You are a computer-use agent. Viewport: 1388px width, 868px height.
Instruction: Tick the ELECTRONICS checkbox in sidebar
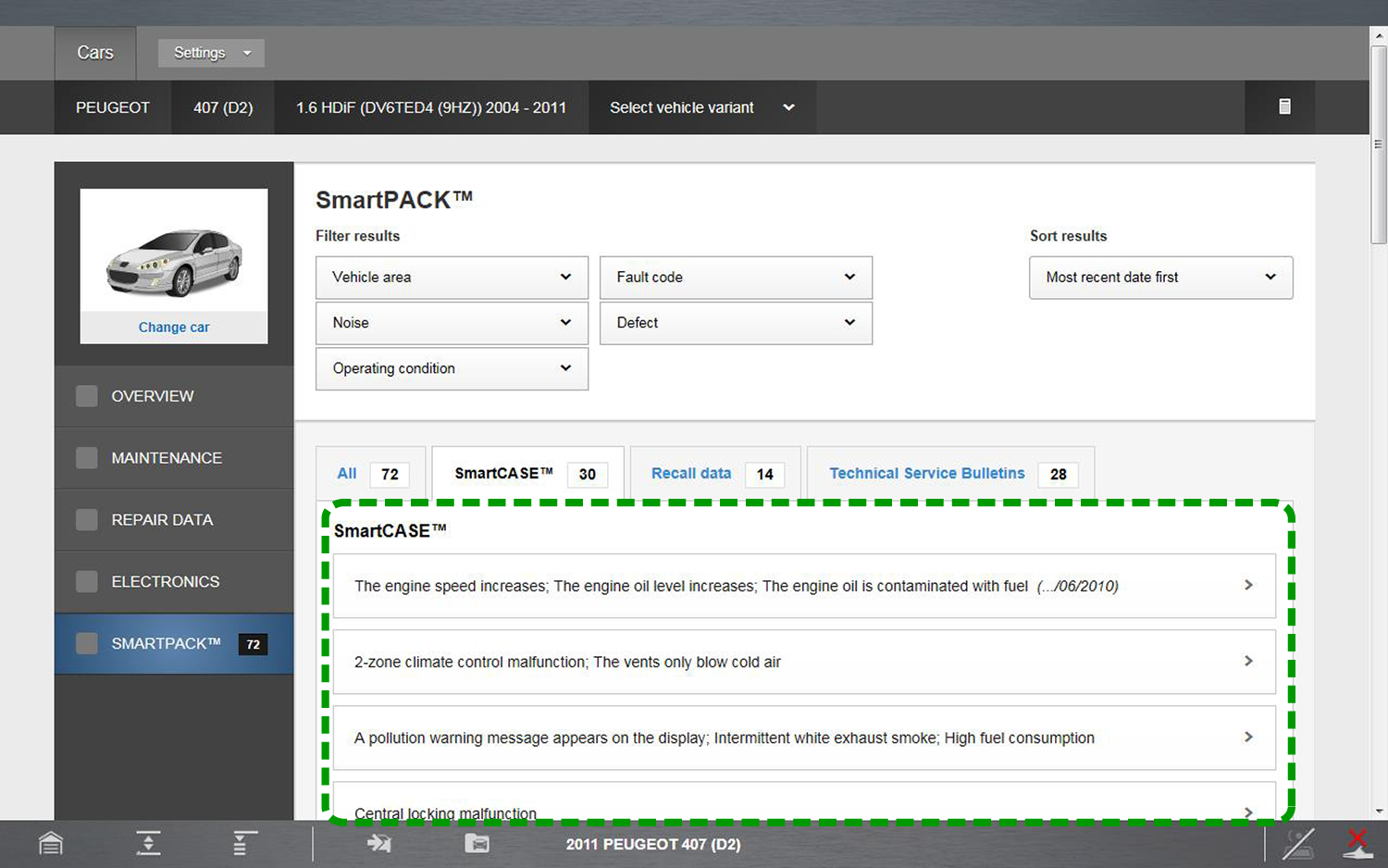click(x=87, y=581)
